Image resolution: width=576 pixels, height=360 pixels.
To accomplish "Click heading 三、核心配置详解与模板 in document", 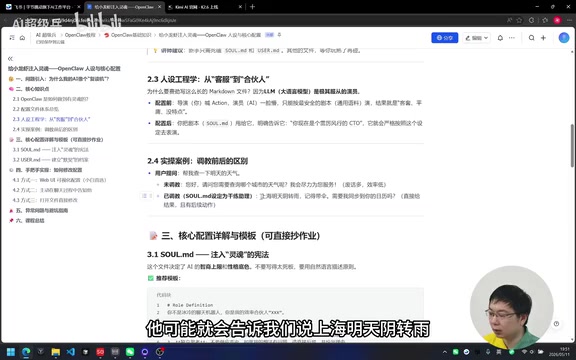I will click(235, 236).
